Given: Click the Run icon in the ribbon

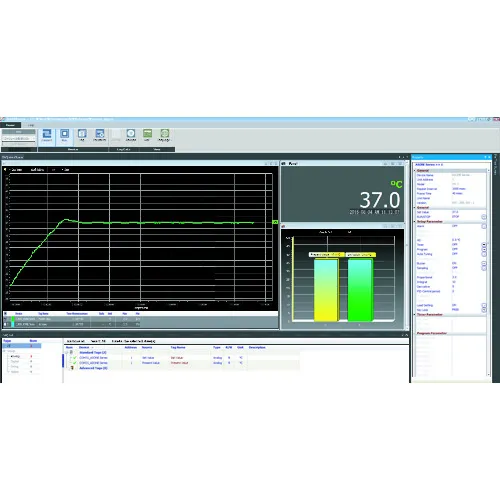Looking at the screenshot, I should 64,134.
